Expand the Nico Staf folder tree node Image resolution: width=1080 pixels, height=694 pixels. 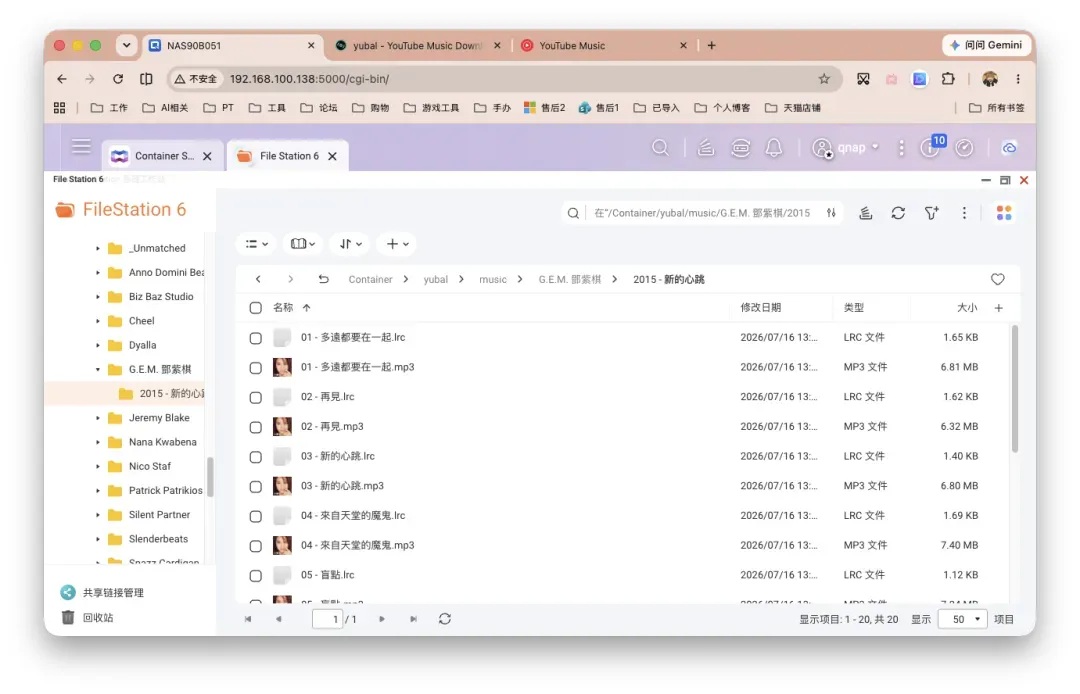click(x=98, y=467)
